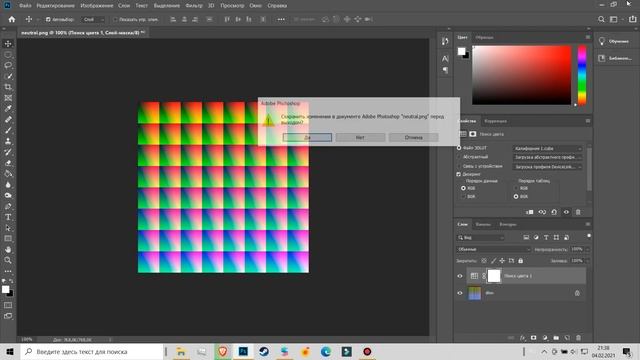The width and height of the screenshot is (640, 360).
Task: Create a new group folder icon
Action: point(556,338)
